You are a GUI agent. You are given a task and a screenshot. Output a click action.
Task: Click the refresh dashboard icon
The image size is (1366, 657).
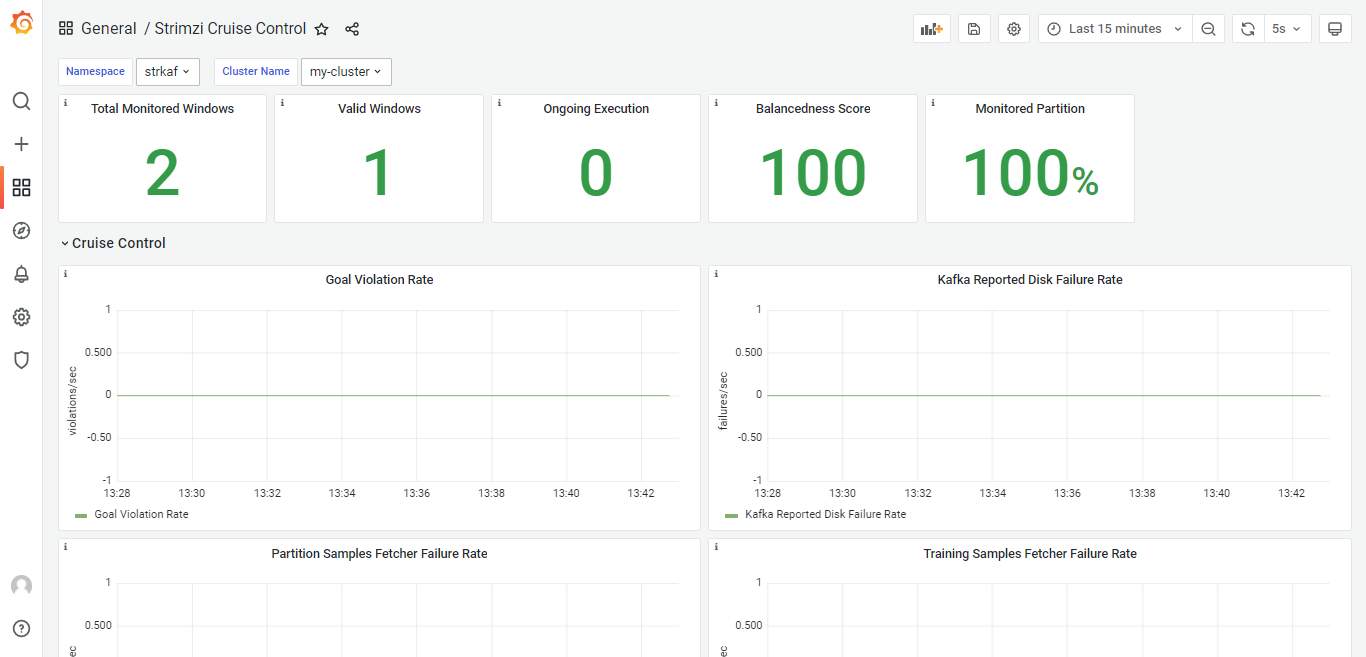pyautogui.click(x=1248, y=29)
